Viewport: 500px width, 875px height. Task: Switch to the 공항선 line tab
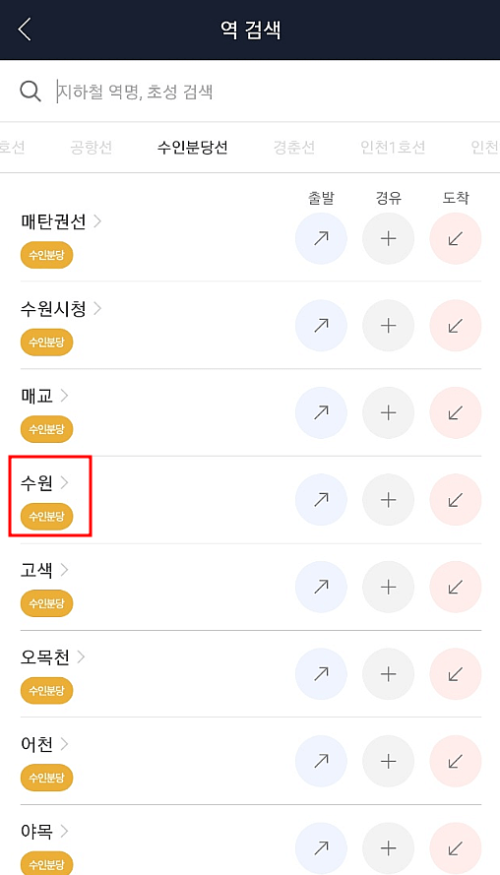[x=91, y=148]
